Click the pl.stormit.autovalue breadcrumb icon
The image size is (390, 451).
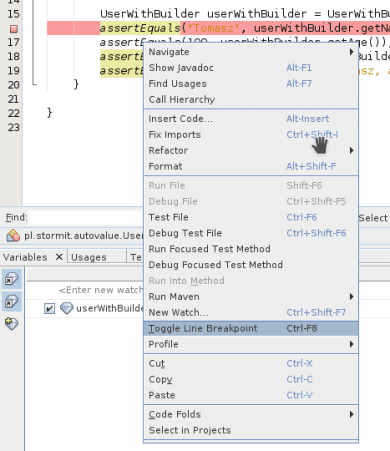pyautogui.click(x=13, y=236)
